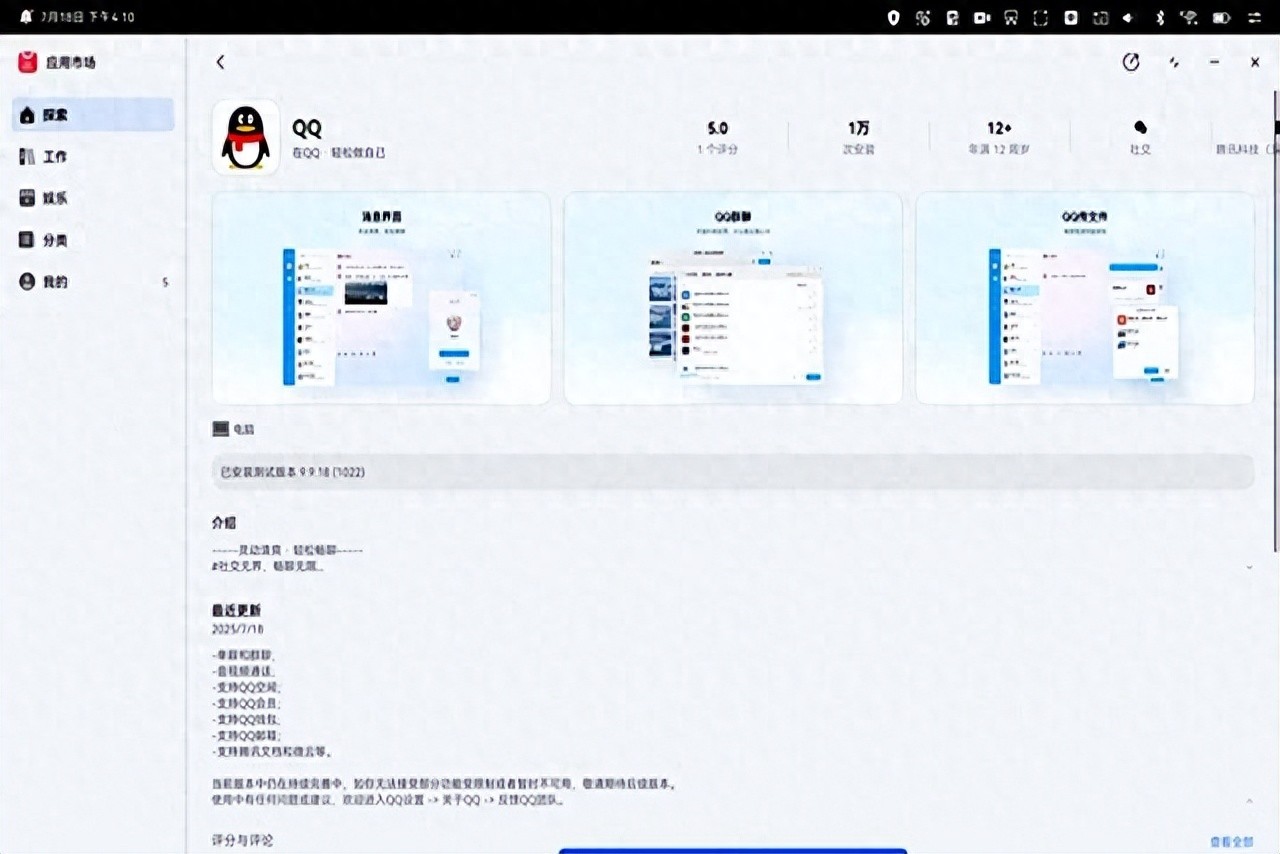
Task: Go back using the left arrow
Action: [220, 62]
